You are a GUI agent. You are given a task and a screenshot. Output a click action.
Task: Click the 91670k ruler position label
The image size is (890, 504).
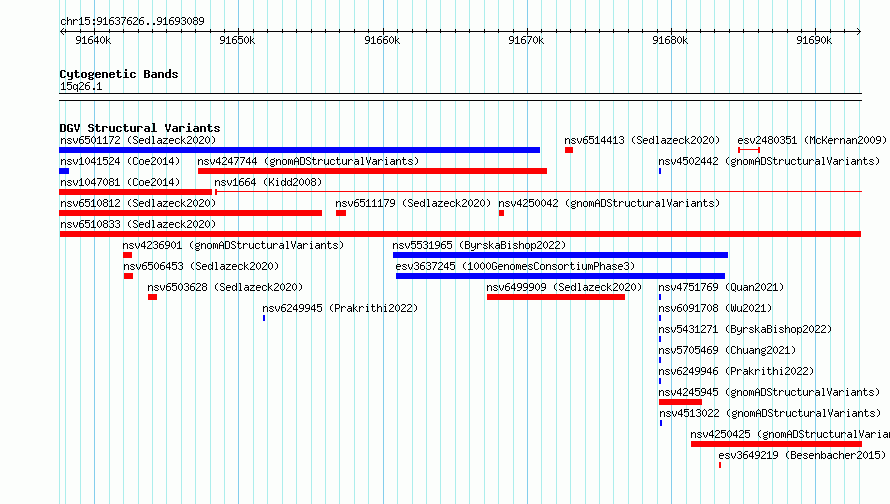[526, 40]
